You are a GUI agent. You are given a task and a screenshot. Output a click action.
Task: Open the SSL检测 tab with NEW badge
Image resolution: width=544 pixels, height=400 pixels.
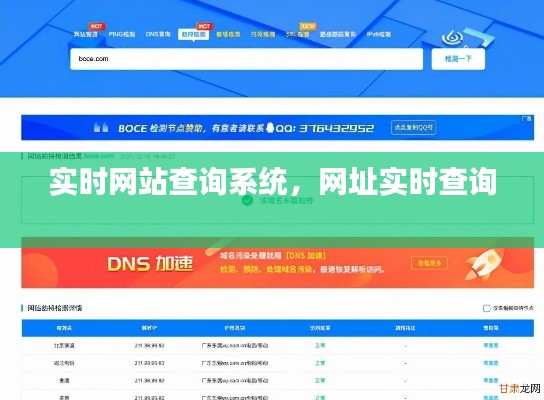297,34
